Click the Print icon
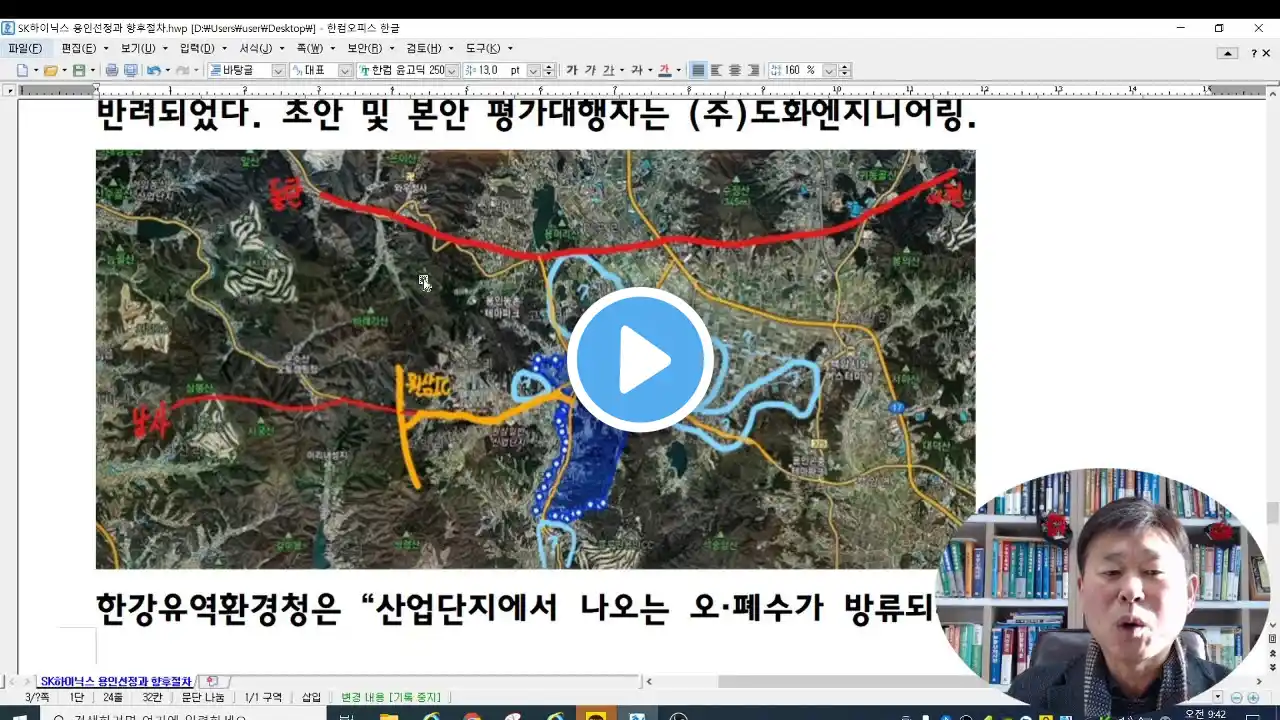This screenshot has width=1280, height=720. [112, 70]
